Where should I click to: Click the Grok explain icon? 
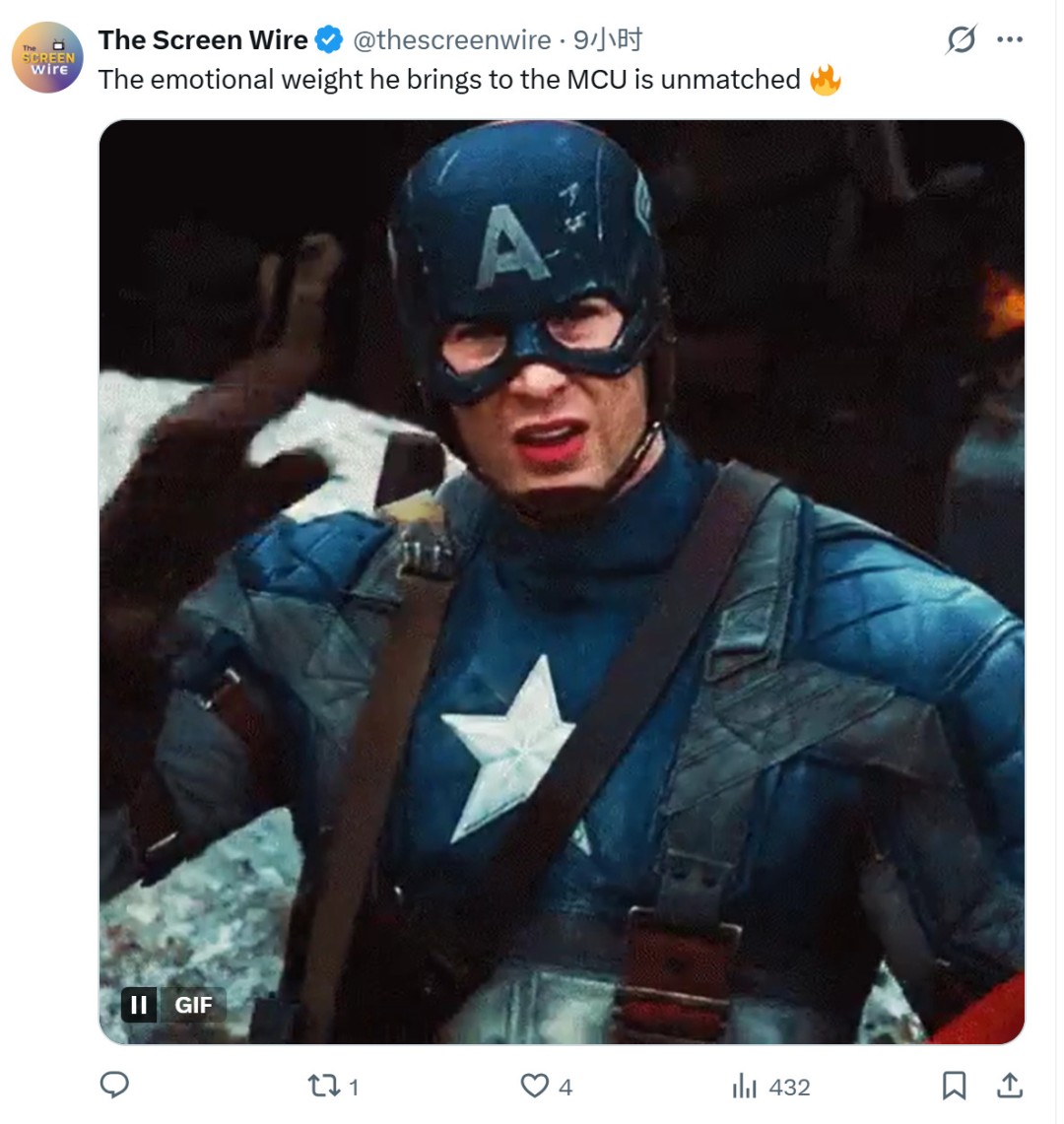tap(961, 40)
